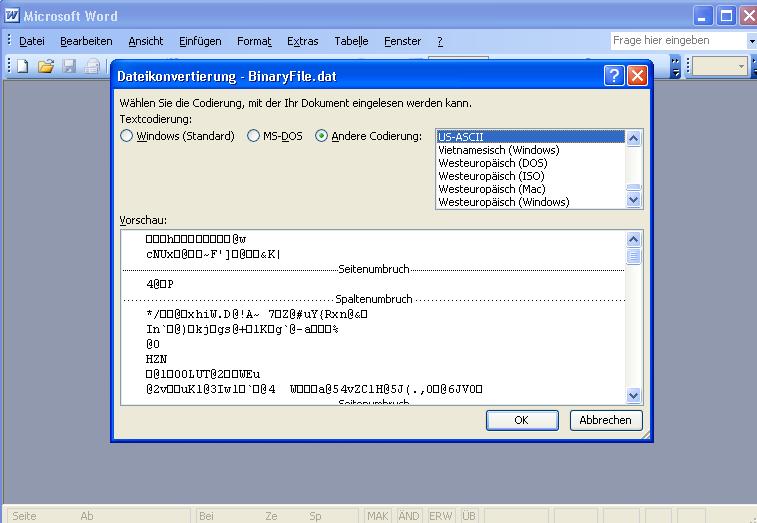
Task: Click the New blank document icon
Action: pos(22,66)
